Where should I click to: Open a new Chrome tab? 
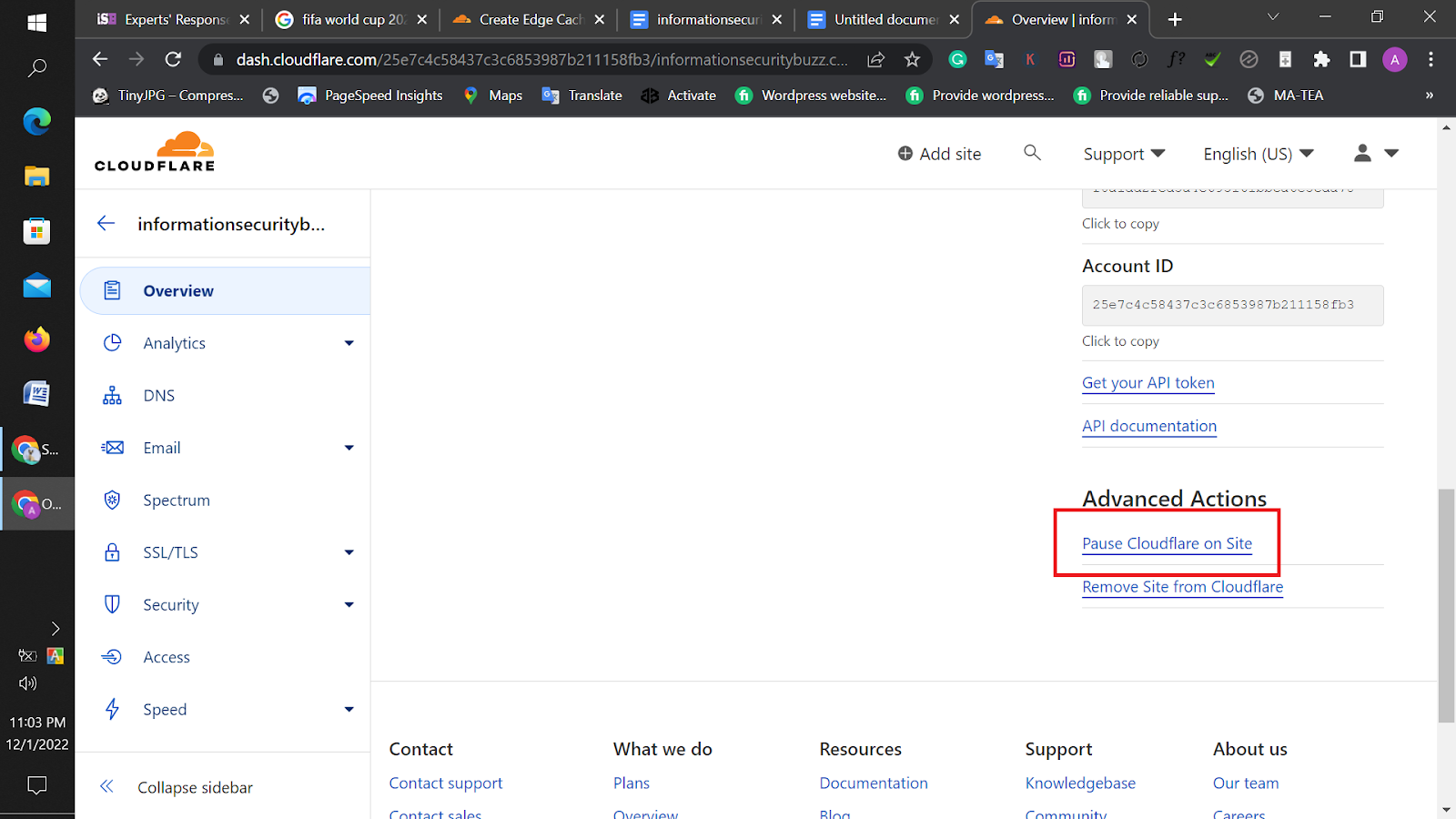tap(1175, 19)
